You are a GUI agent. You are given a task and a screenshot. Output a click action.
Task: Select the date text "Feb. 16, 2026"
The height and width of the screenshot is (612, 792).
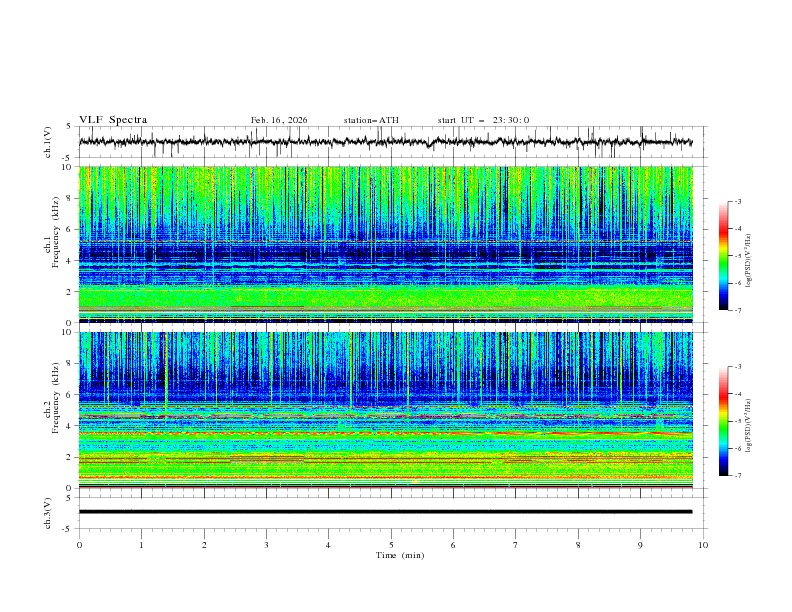(279, 120)
